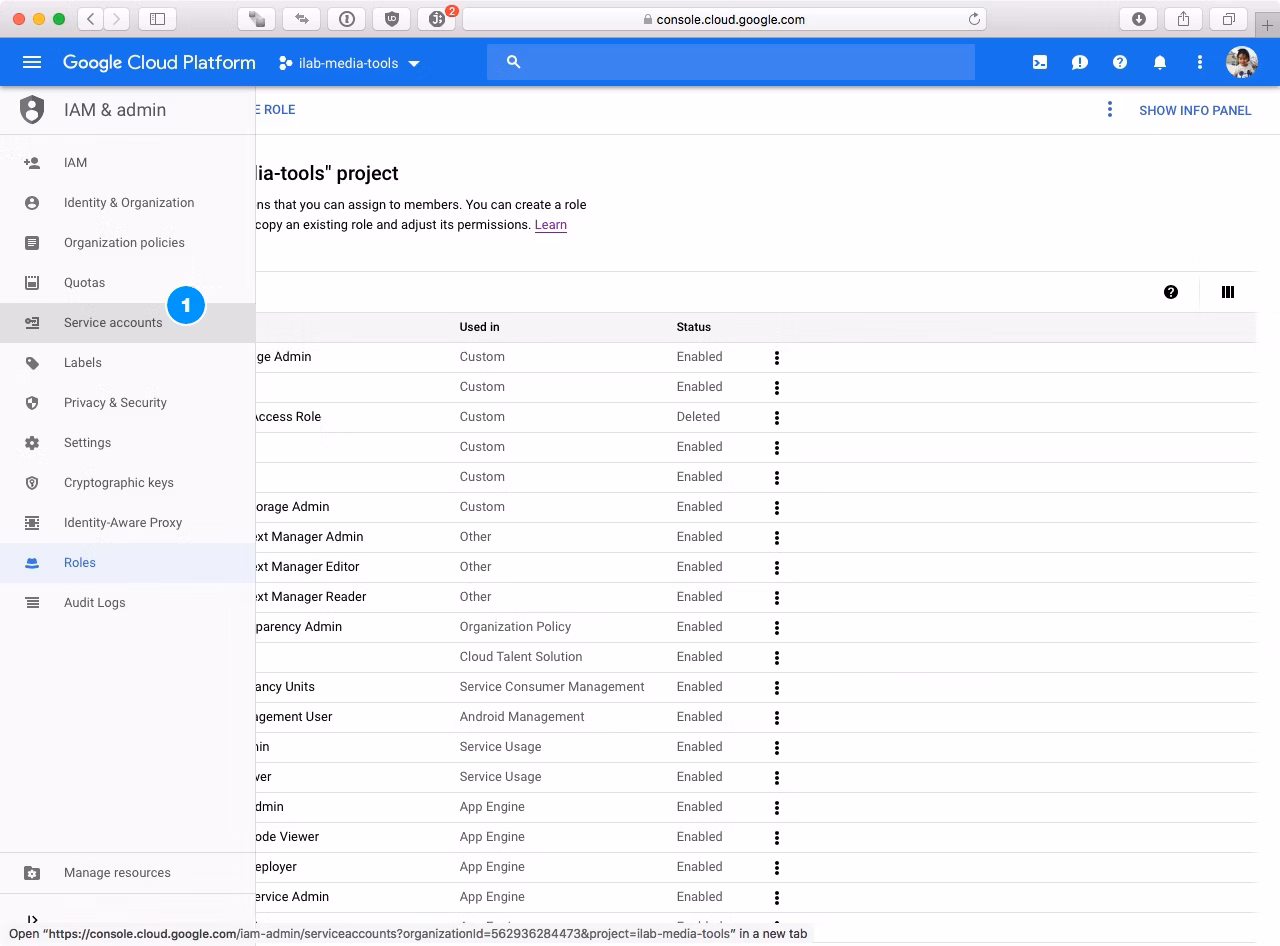Image resolution: width=1280 pixels, height=946 pixels.
Task: Open actions menu for the Cloud Talent Solution row
Action: pyautogui.click(x=777, y=657)
